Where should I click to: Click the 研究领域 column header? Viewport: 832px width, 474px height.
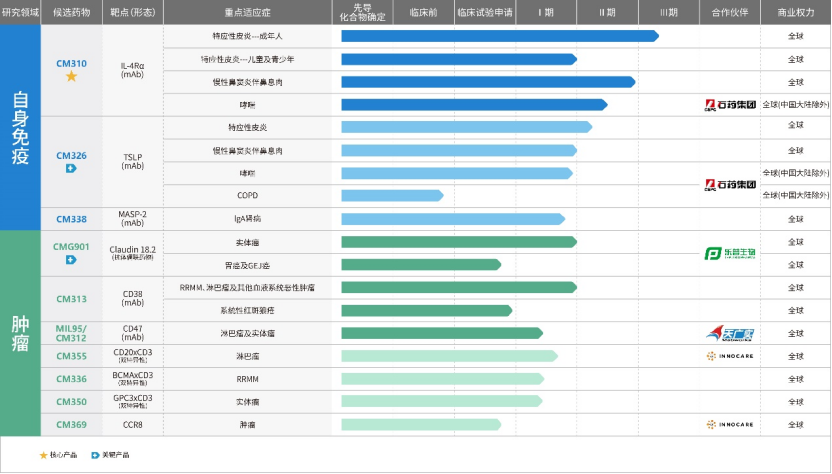(20, 12)
